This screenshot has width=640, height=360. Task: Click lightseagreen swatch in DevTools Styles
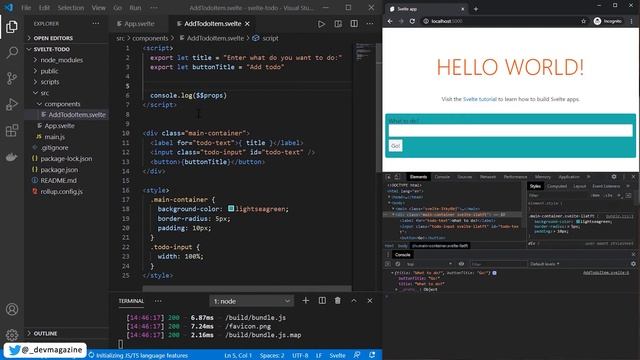coord(578,222)
